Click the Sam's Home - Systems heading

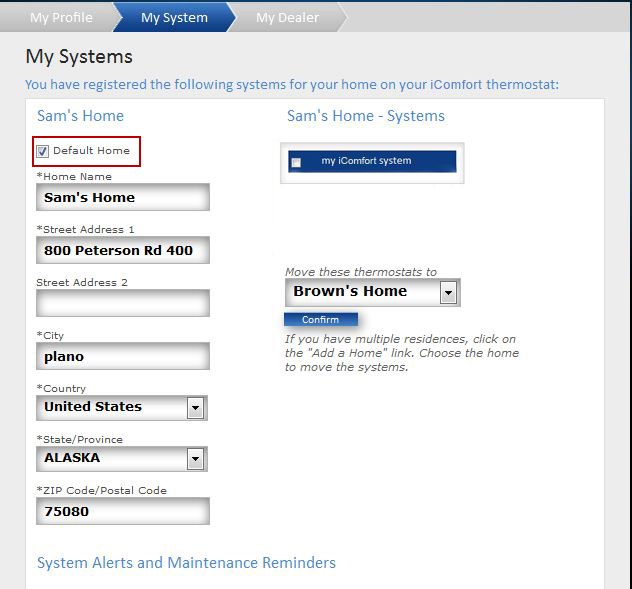[365, 116]
